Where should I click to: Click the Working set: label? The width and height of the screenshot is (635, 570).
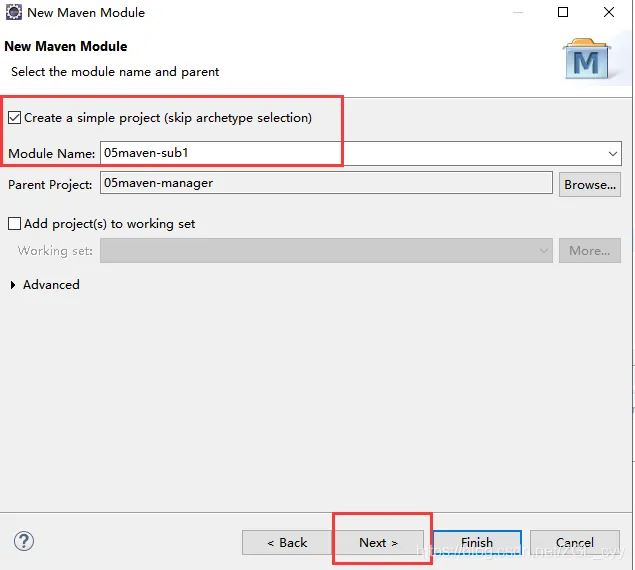[55, 251]
